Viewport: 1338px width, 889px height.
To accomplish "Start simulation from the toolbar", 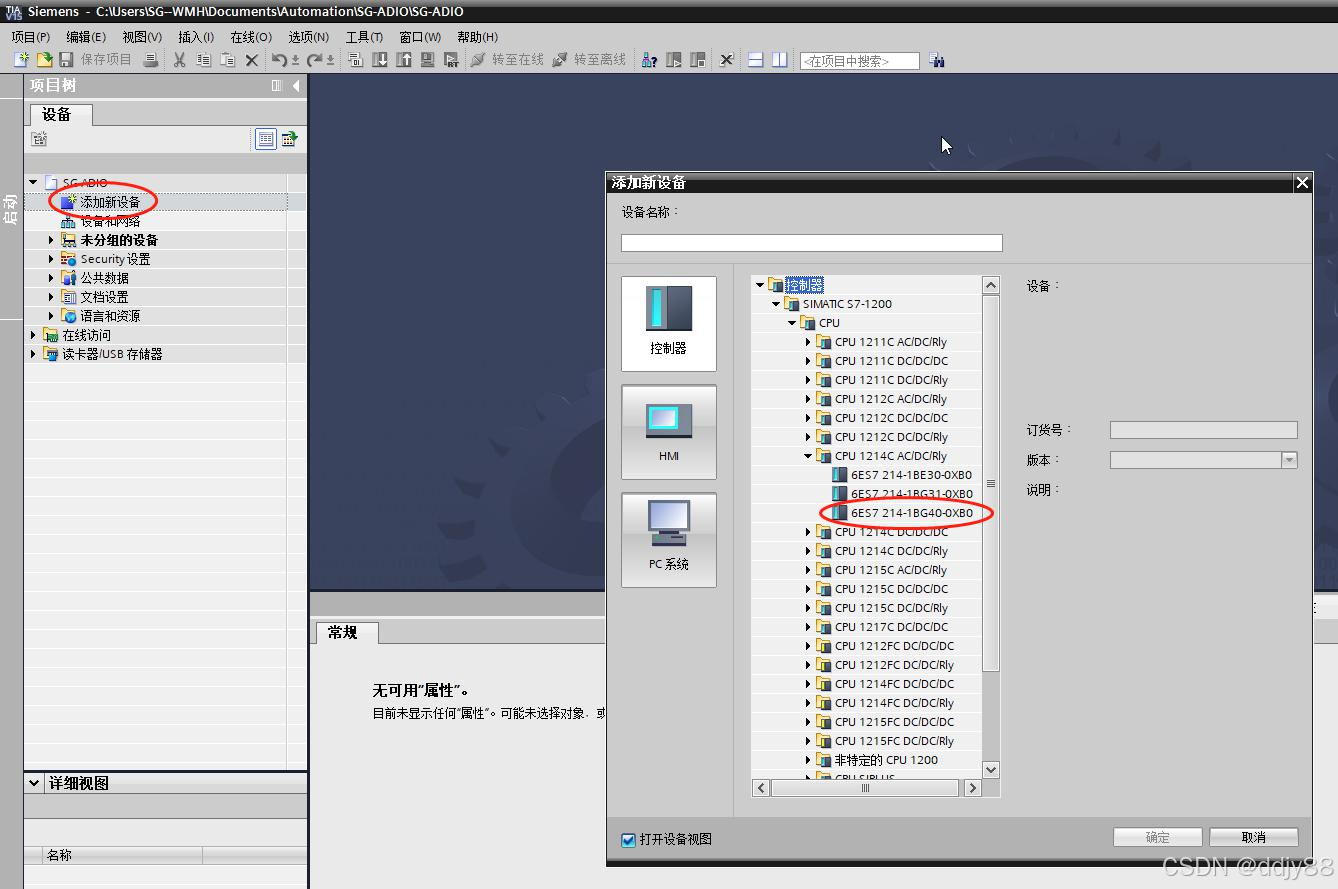I will click(x=428, y=60).
